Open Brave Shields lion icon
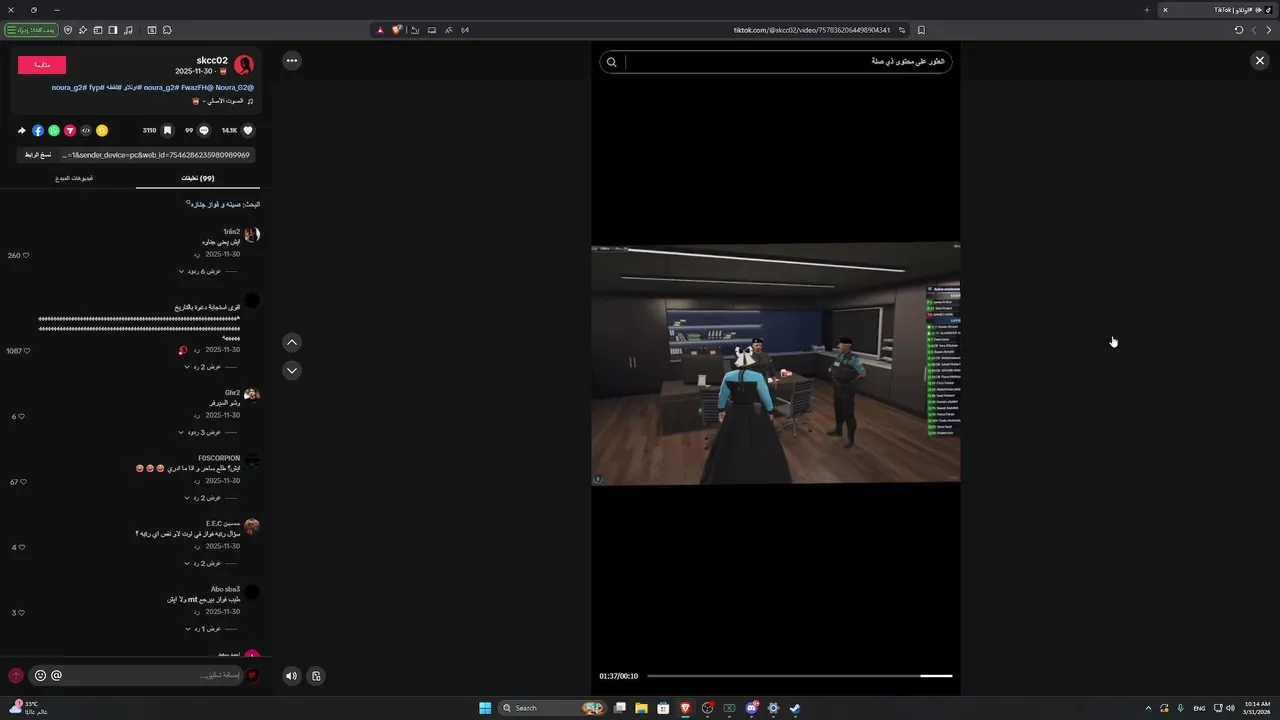Screen dimensions: 1280x720 396,30
